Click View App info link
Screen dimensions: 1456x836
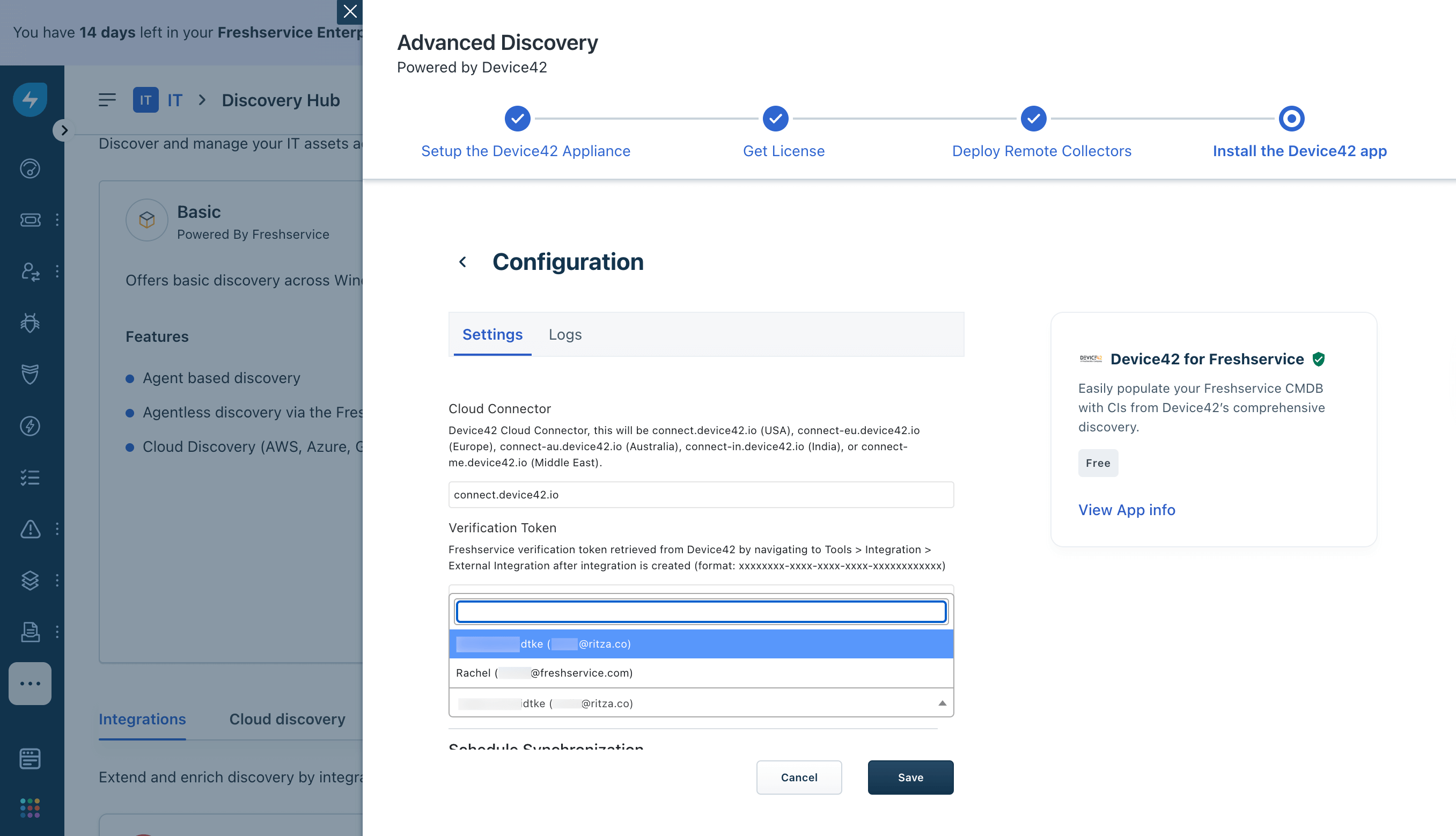click(x=1126, y=509)
